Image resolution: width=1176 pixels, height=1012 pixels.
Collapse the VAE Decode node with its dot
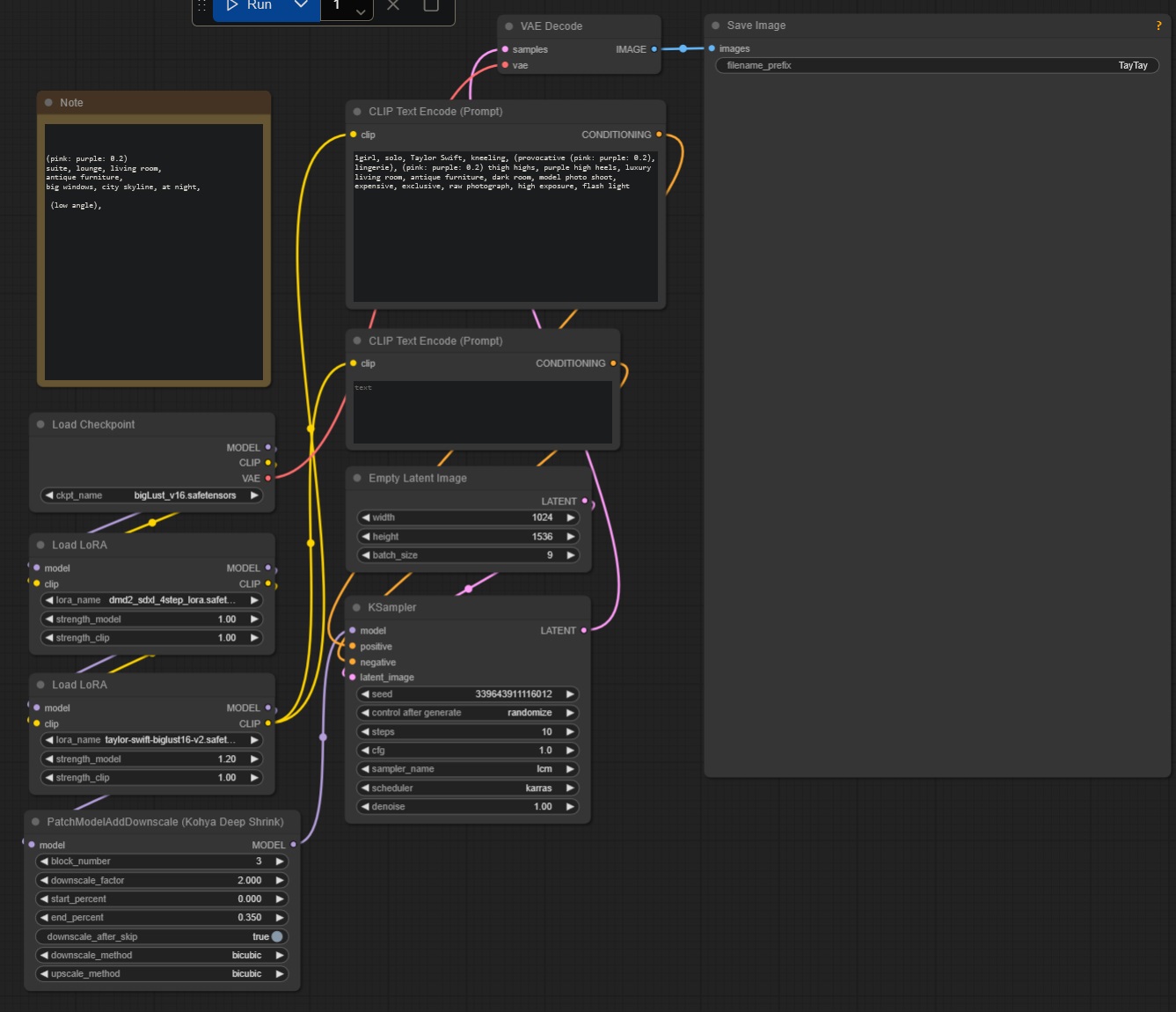(509, 26)
